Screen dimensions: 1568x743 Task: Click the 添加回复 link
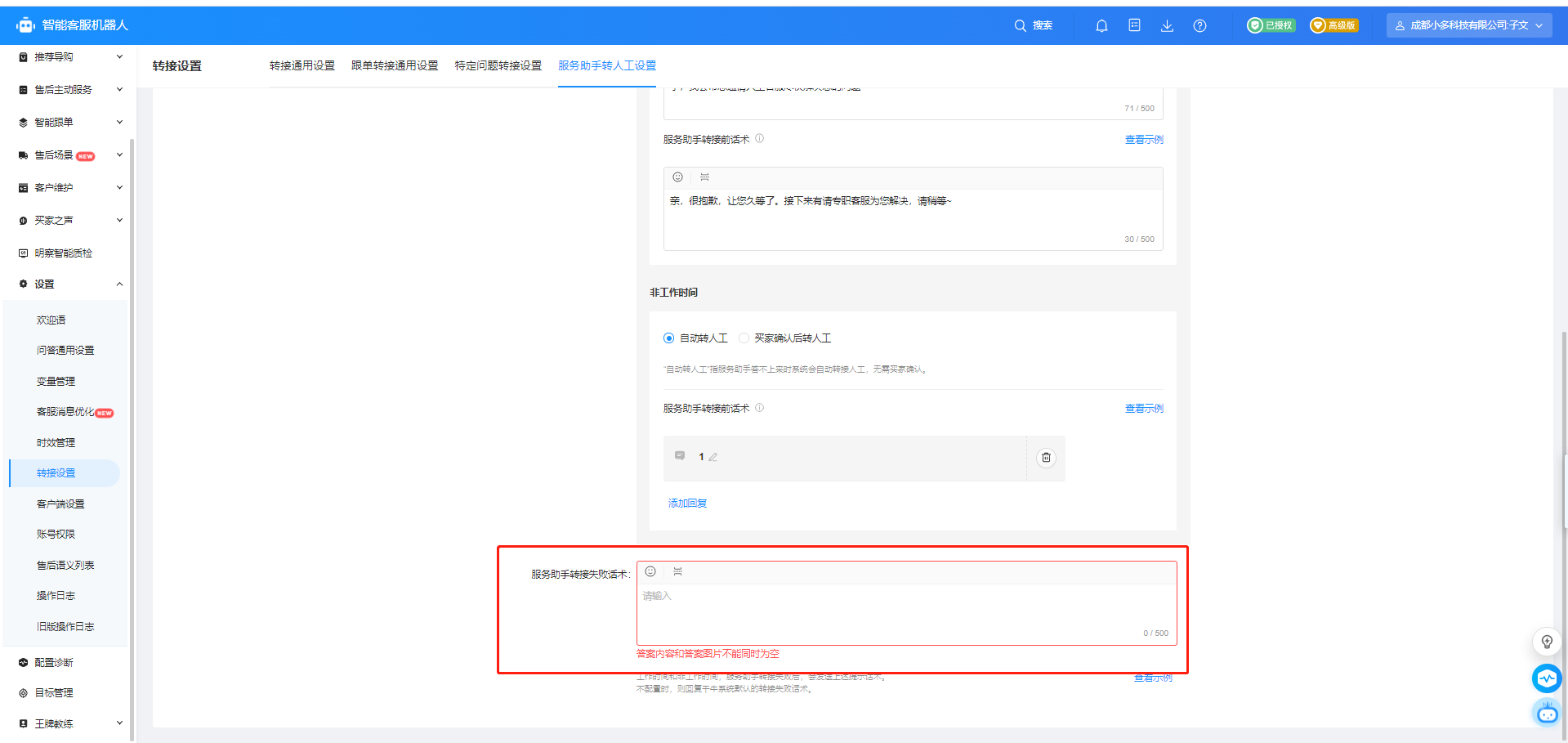(x=687, y=504)
